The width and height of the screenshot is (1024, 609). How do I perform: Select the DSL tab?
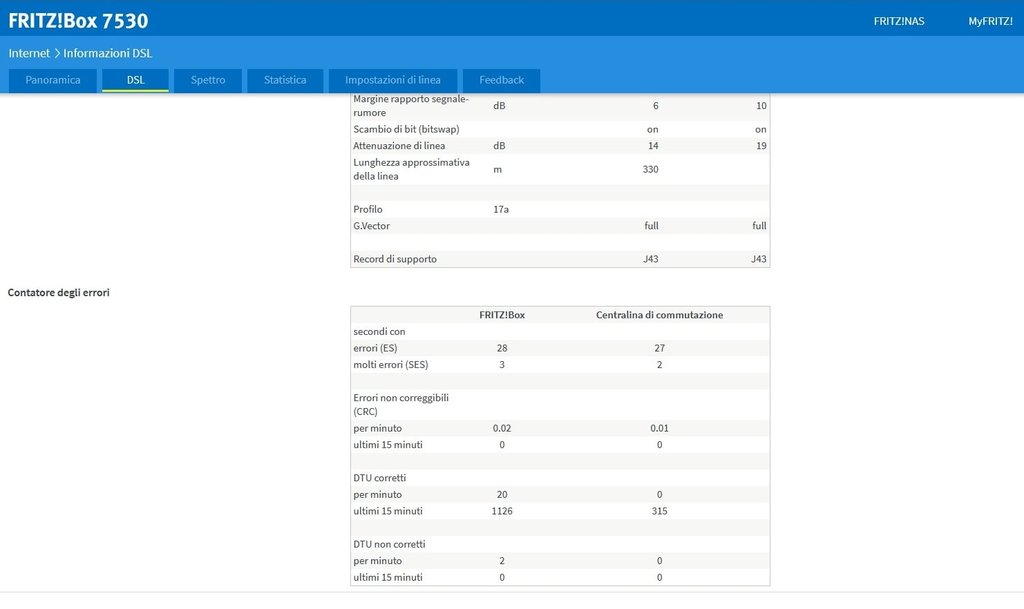[x=135, y=80]
